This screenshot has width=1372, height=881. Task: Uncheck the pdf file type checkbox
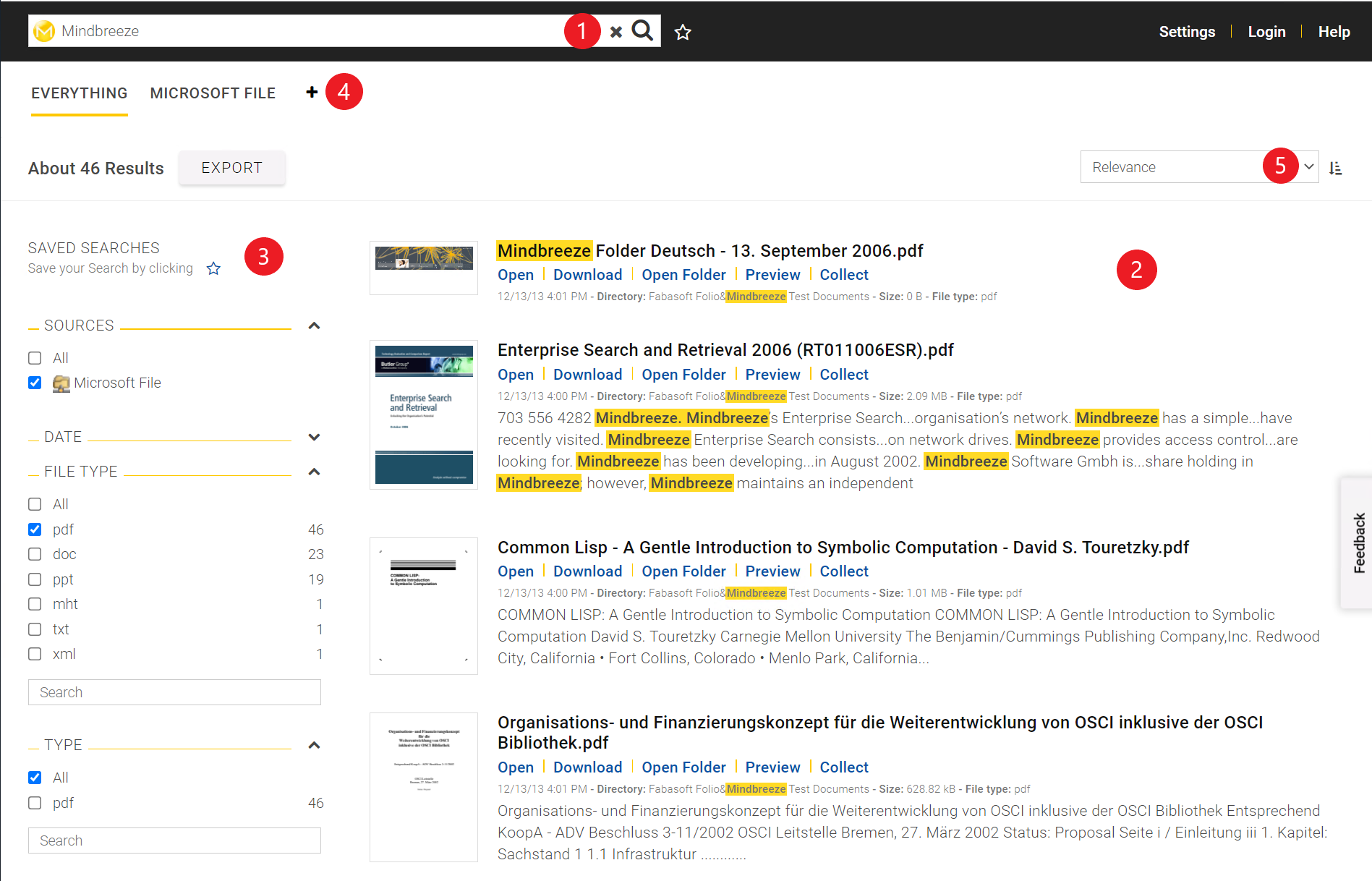(x=35, y=529)
